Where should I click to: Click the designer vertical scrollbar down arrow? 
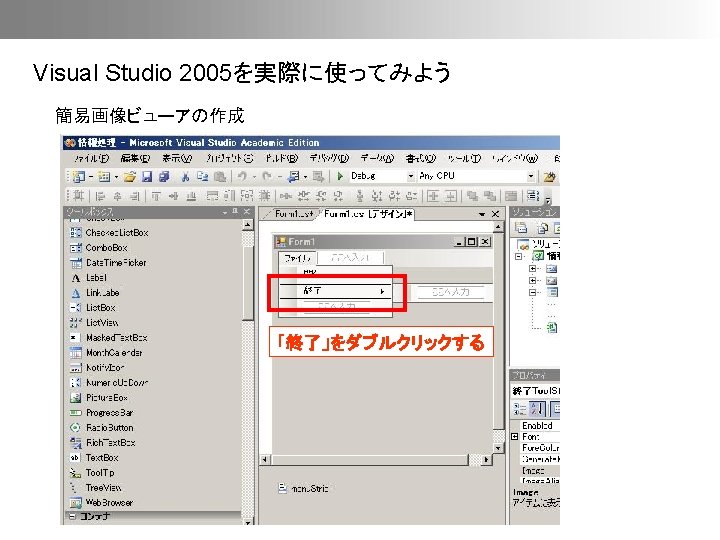click(498, 448)
